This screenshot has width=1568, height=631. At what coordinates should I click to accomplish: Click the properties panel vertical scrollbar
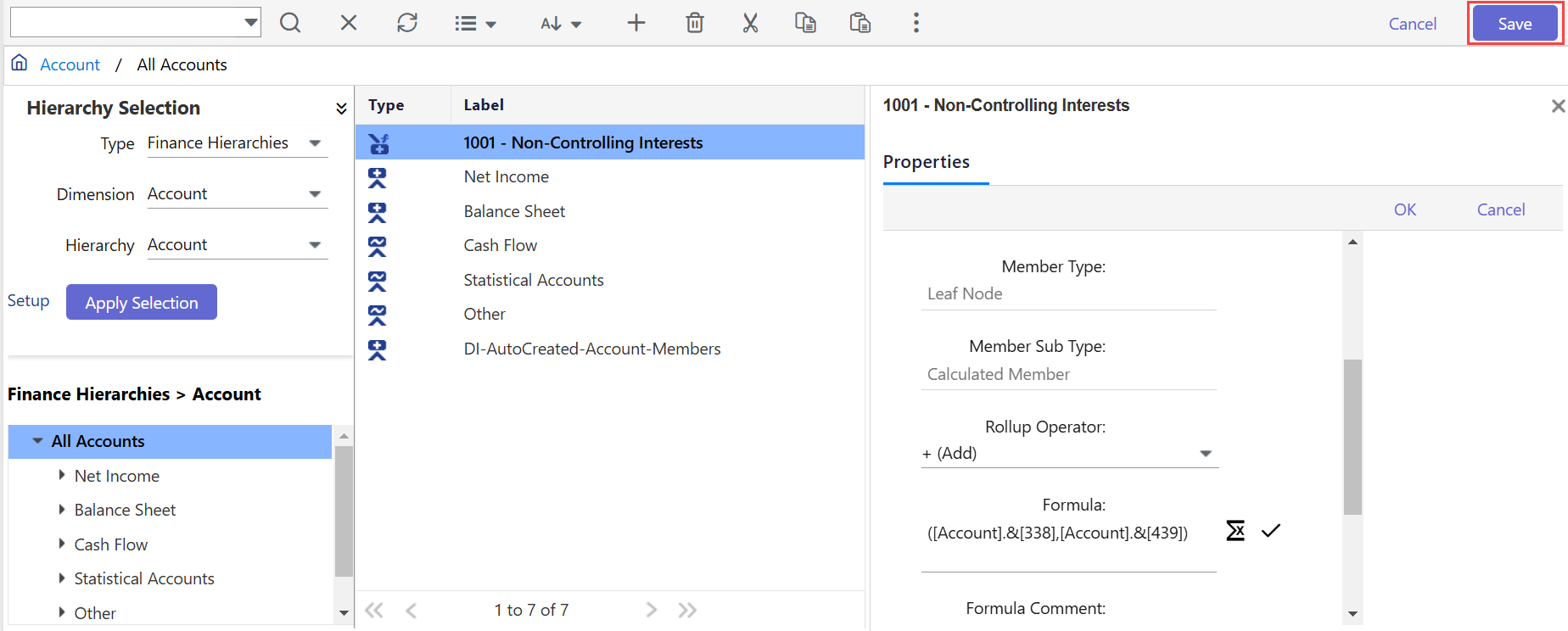tap(1352, 437)
